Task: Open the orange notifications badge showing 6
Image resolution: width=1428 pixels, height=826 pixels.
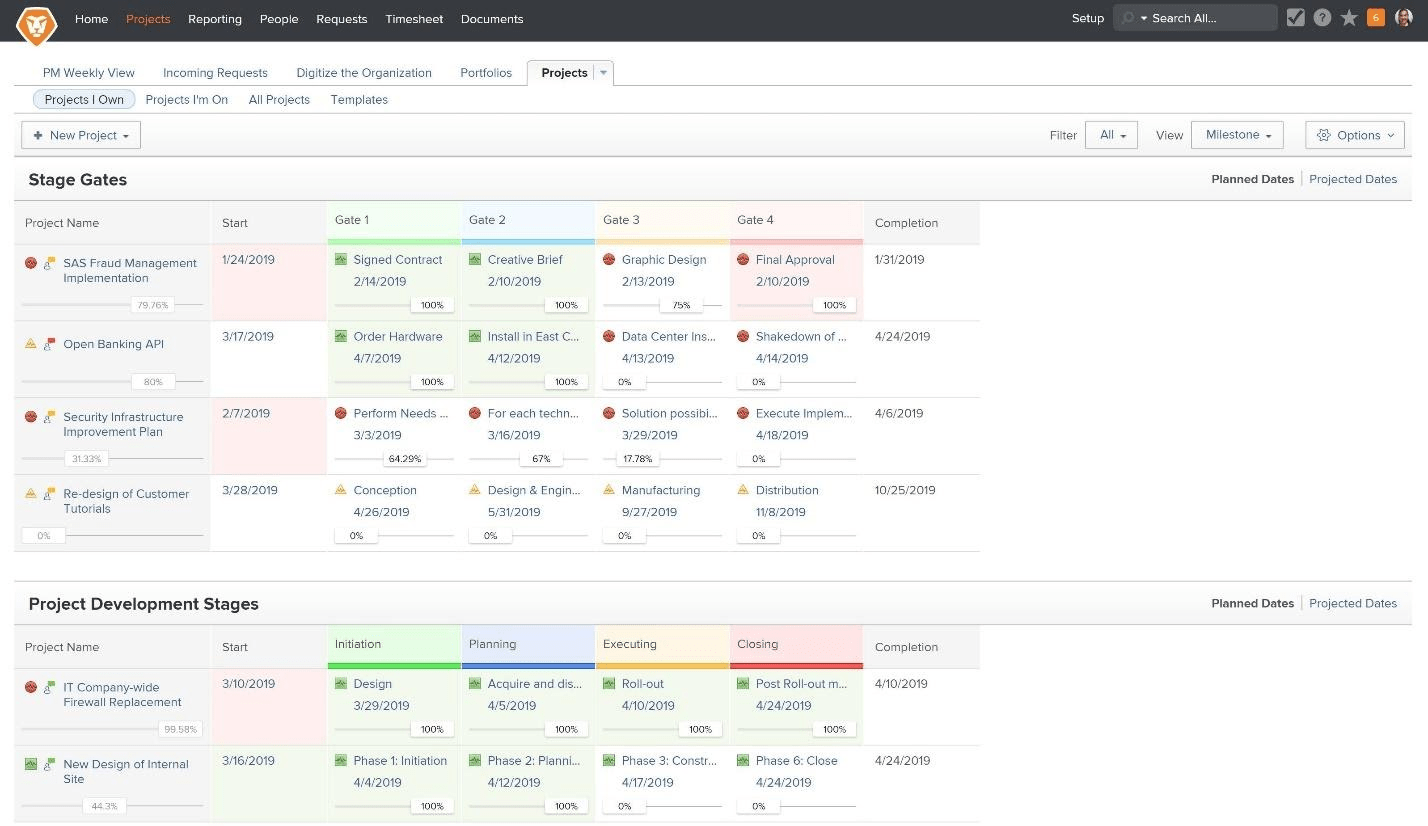Action: pyautogui.click(x=1376, y=18)
